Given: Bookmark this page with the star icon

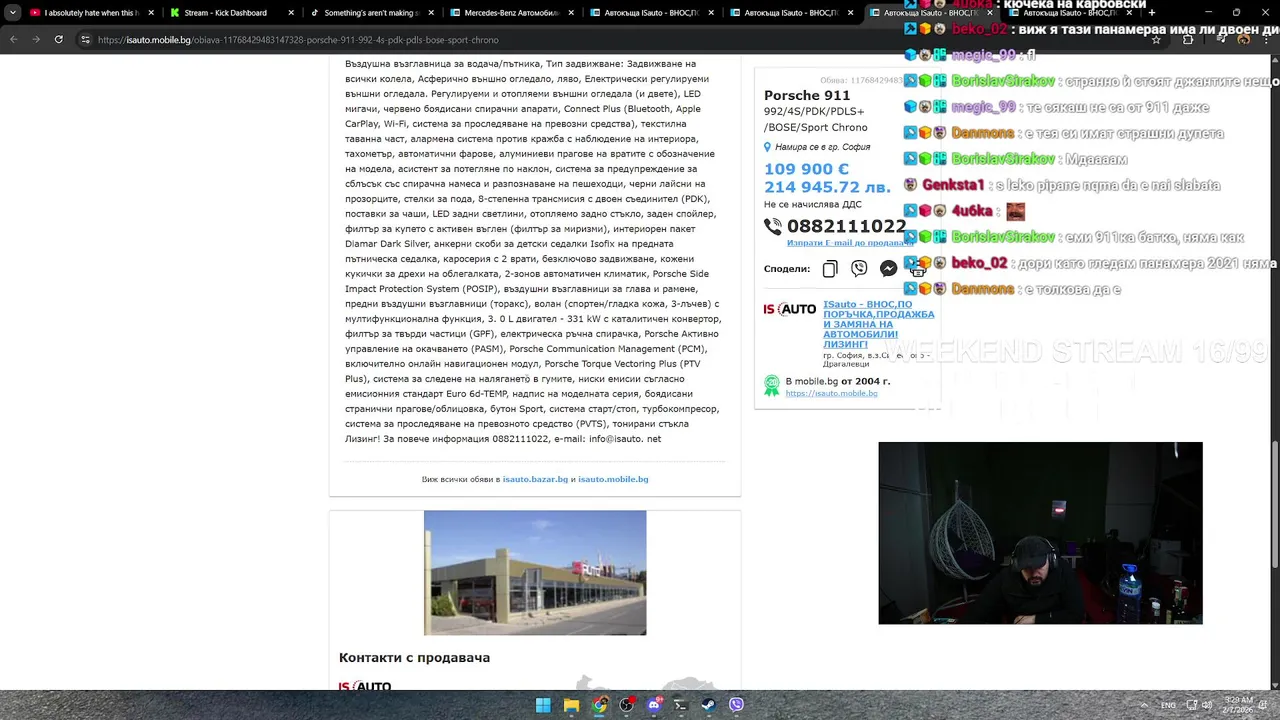Looking at the screenshot, I should [x=1156, y=40].
